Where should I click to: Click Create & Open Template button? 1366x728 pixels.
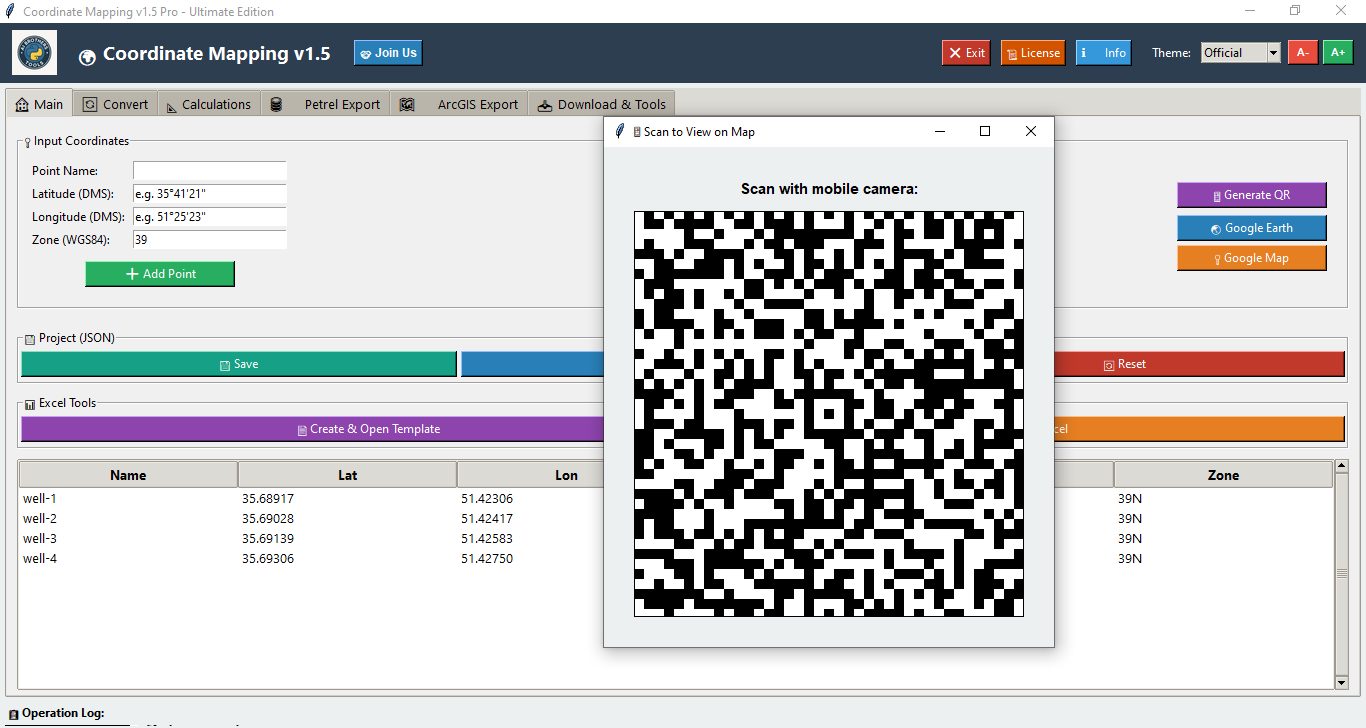(x=313, y=429)
